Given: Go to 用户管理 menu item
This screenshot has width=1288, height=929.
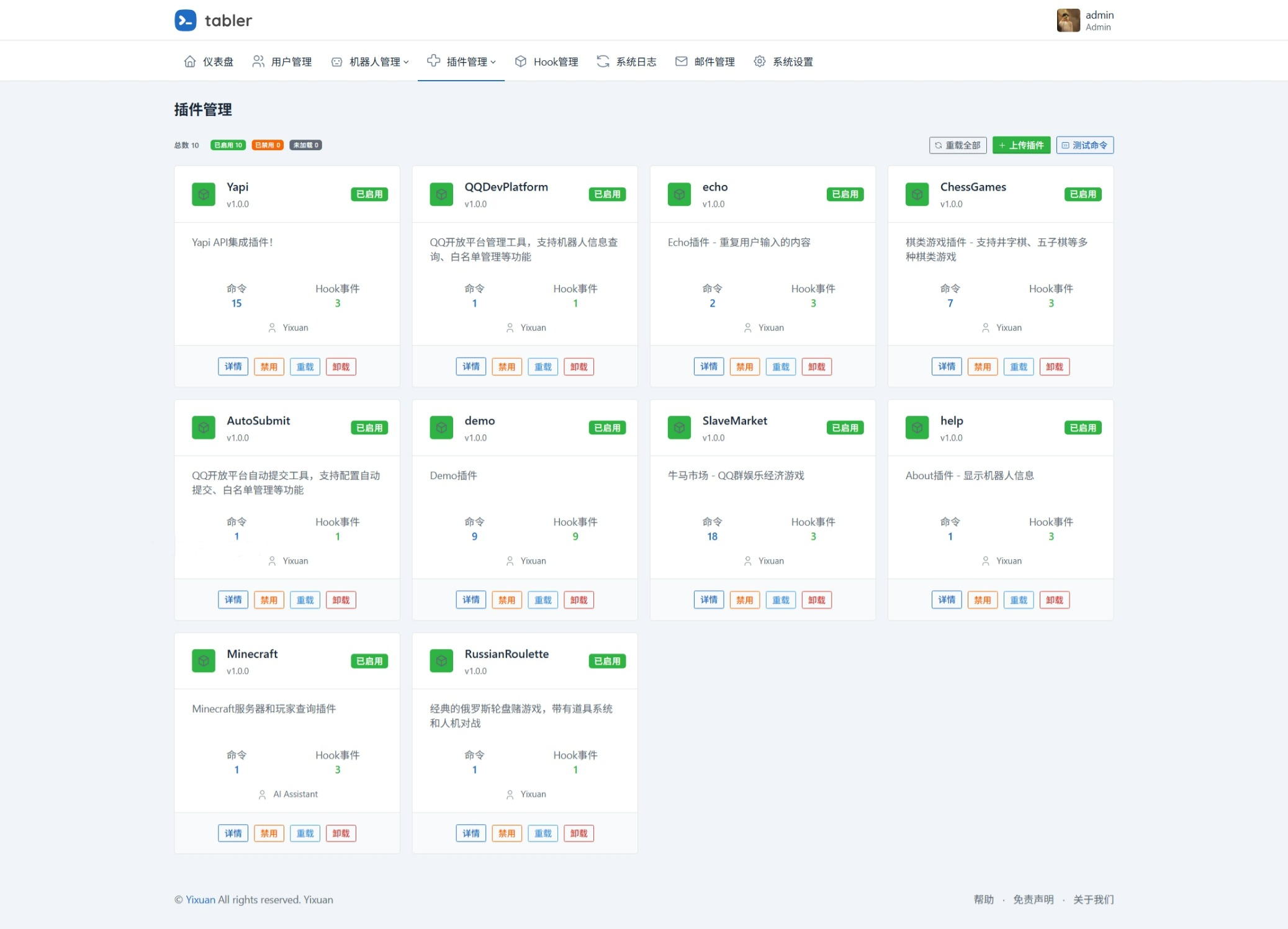Looking at the screenshot, I should [290, 61].
